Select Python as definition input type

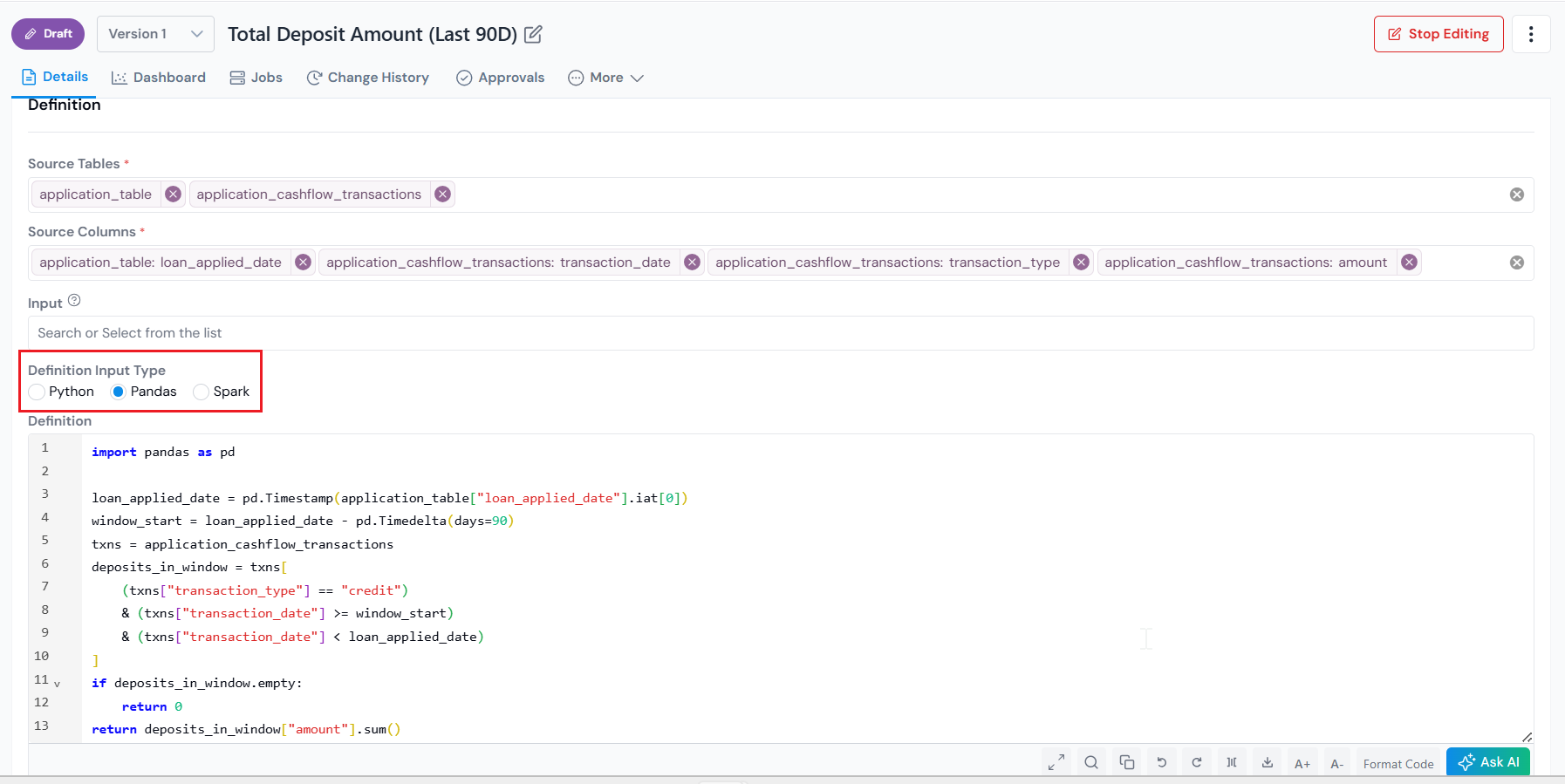pyautogui.click(x=37, y=392)
